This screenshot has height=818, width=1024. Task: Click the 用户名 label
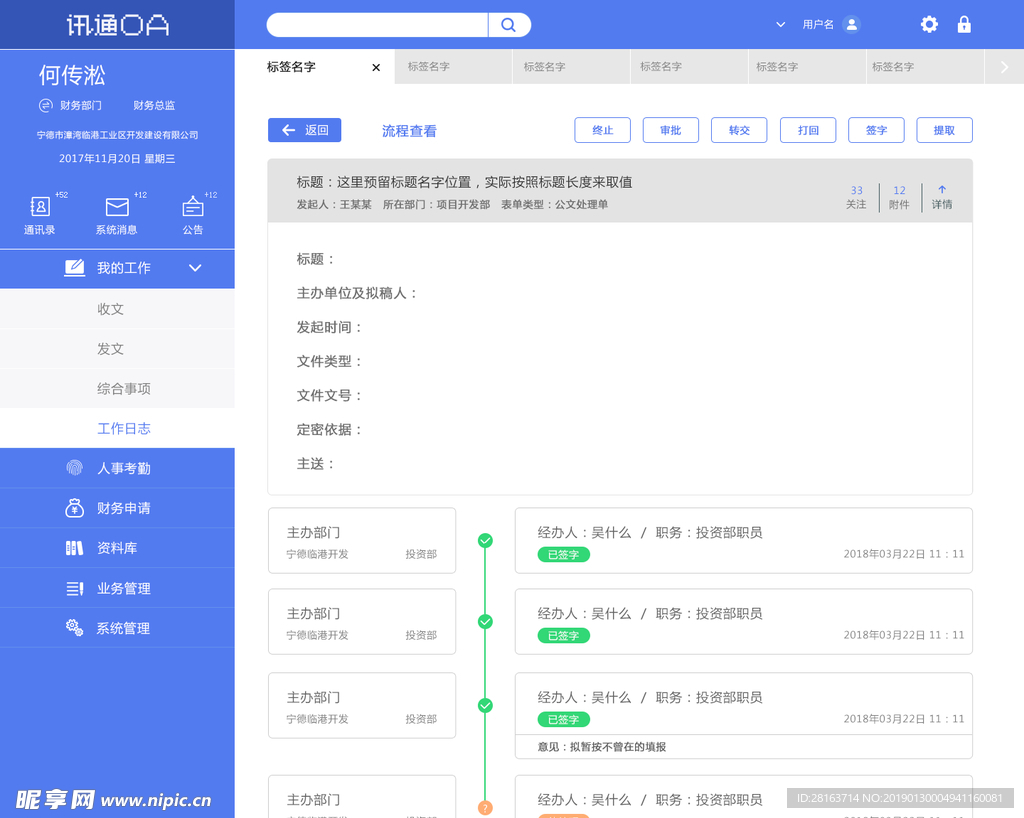click(818, 25)
